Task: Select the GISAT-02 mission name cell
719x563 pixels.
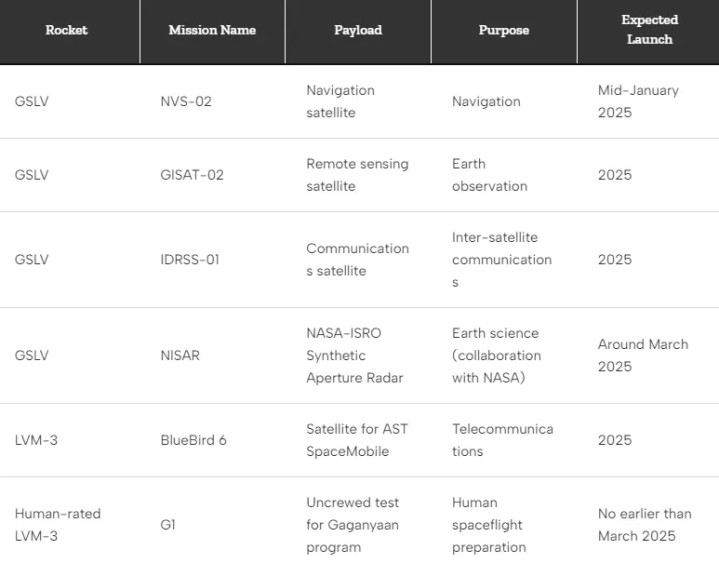Action: click(192, 175)
